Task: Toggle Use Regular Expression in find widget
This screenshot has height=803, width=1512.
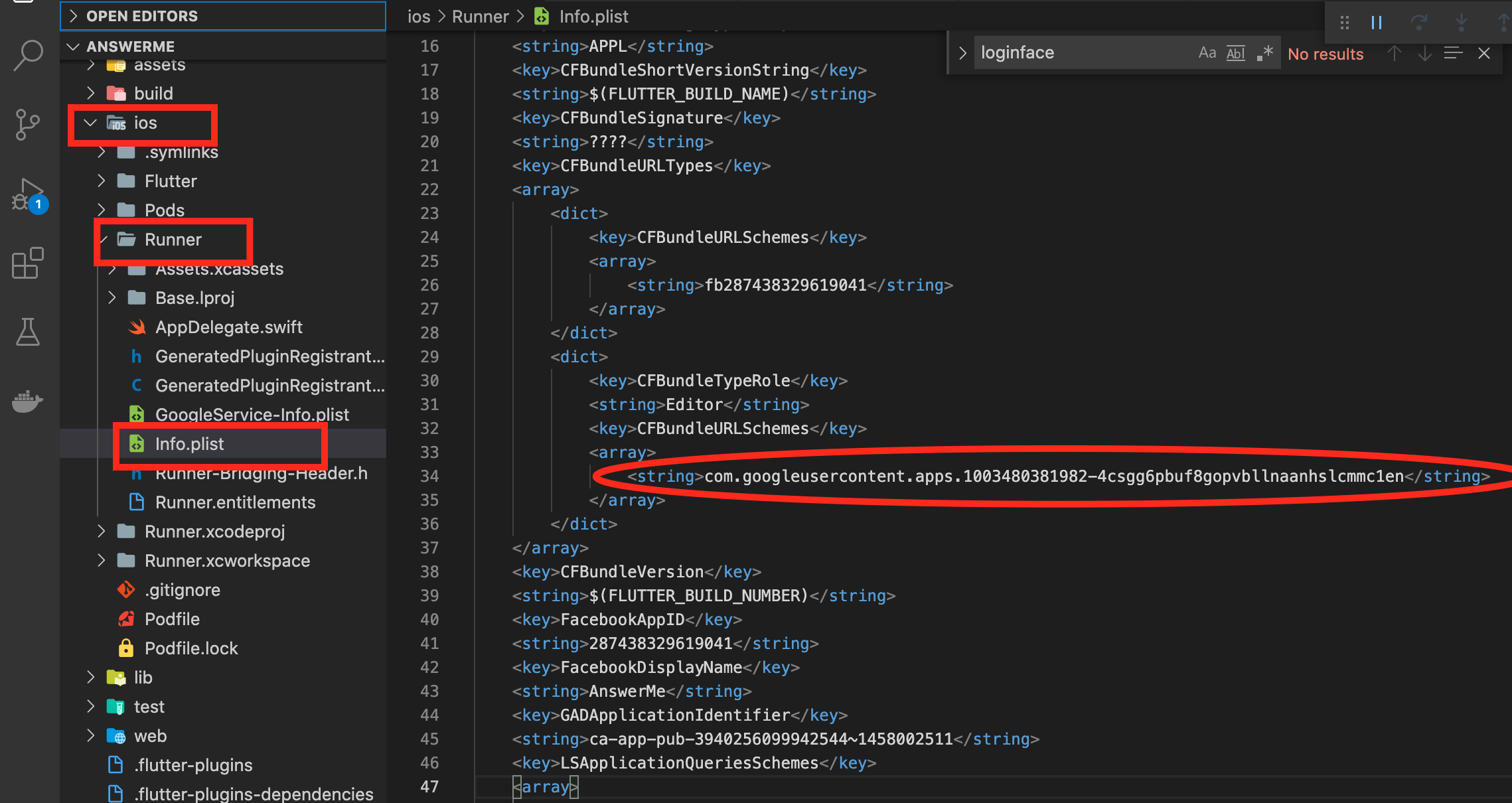Action: [1264, 53]
